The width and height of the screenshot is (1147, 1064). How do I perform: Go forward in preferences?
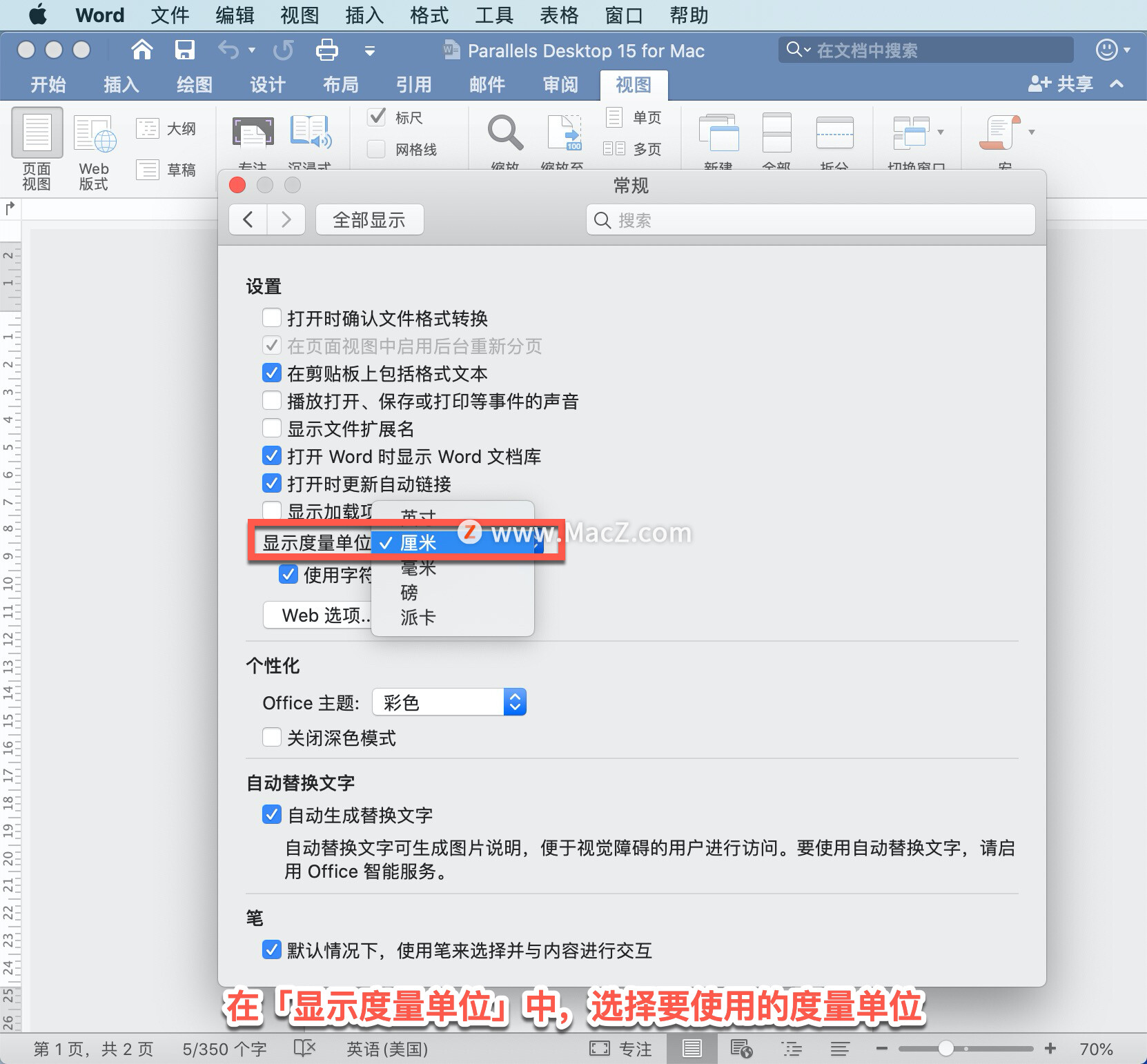tap(286, 220)
